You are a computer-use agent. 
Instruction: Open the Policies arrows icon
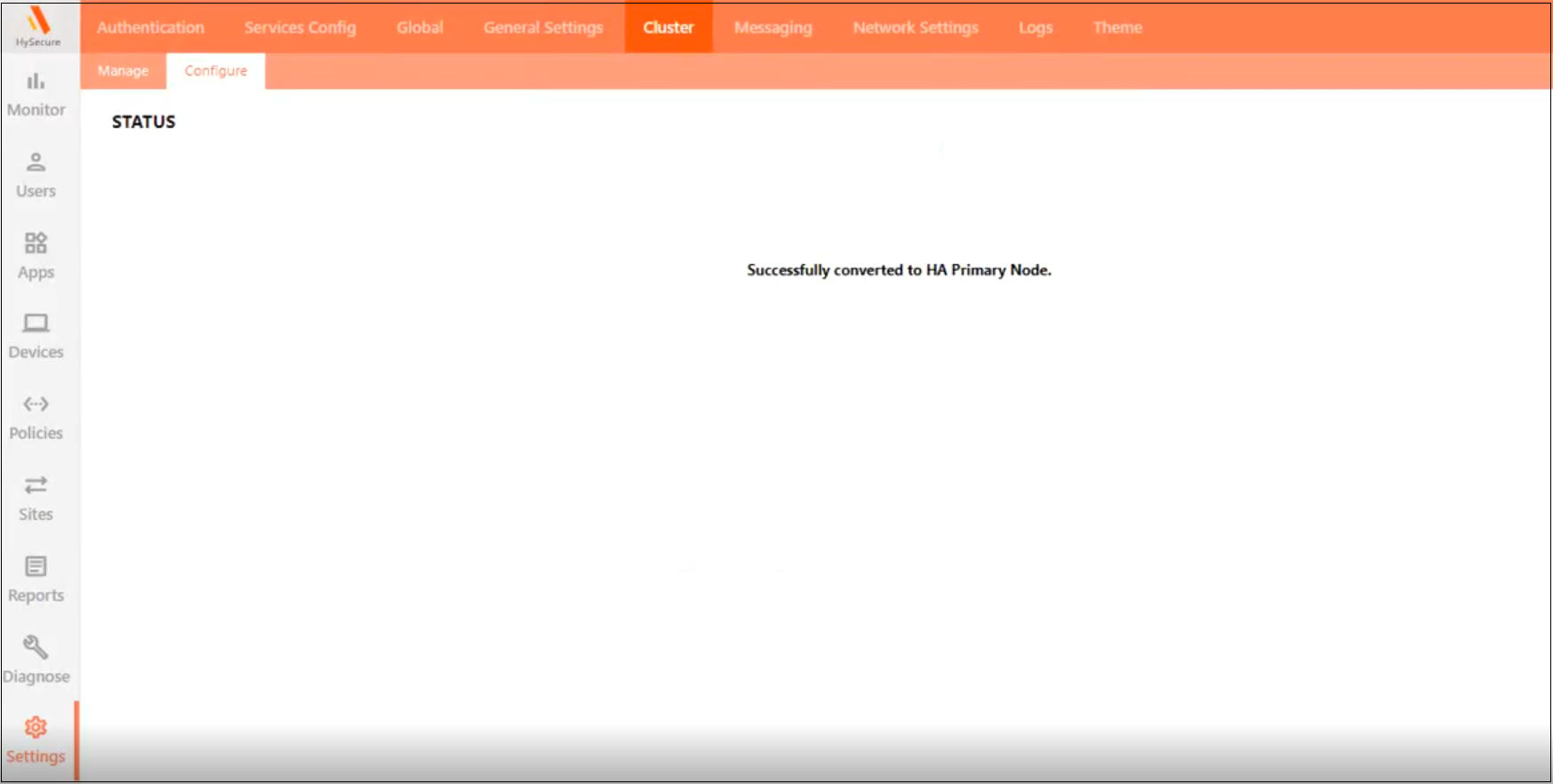tap(36, 404)
